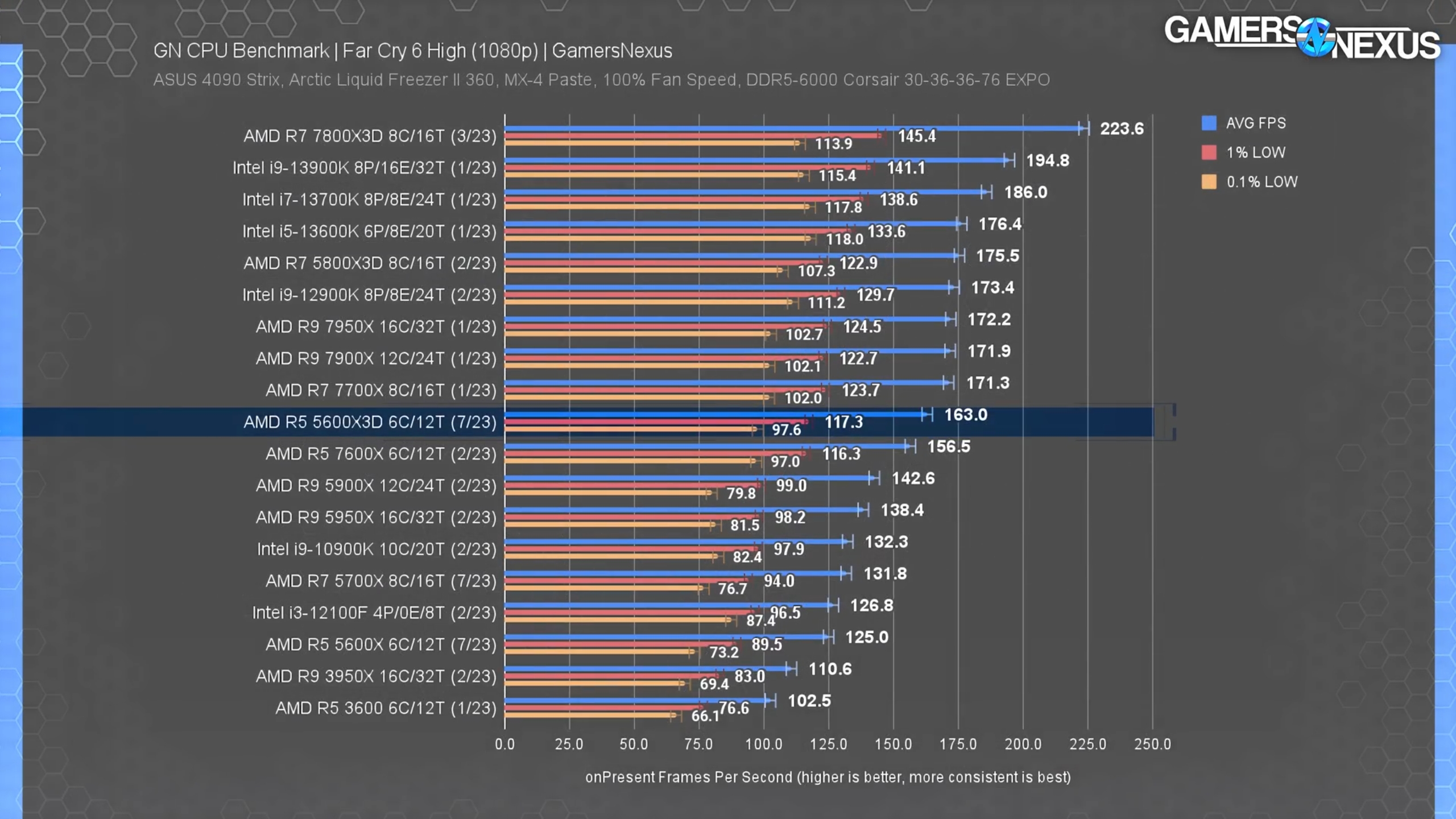Click the blue AVG FPS legend swatch
The height and width of the screenshot is (819, 1456).
pyautogui.click(x=1209, y=123)
